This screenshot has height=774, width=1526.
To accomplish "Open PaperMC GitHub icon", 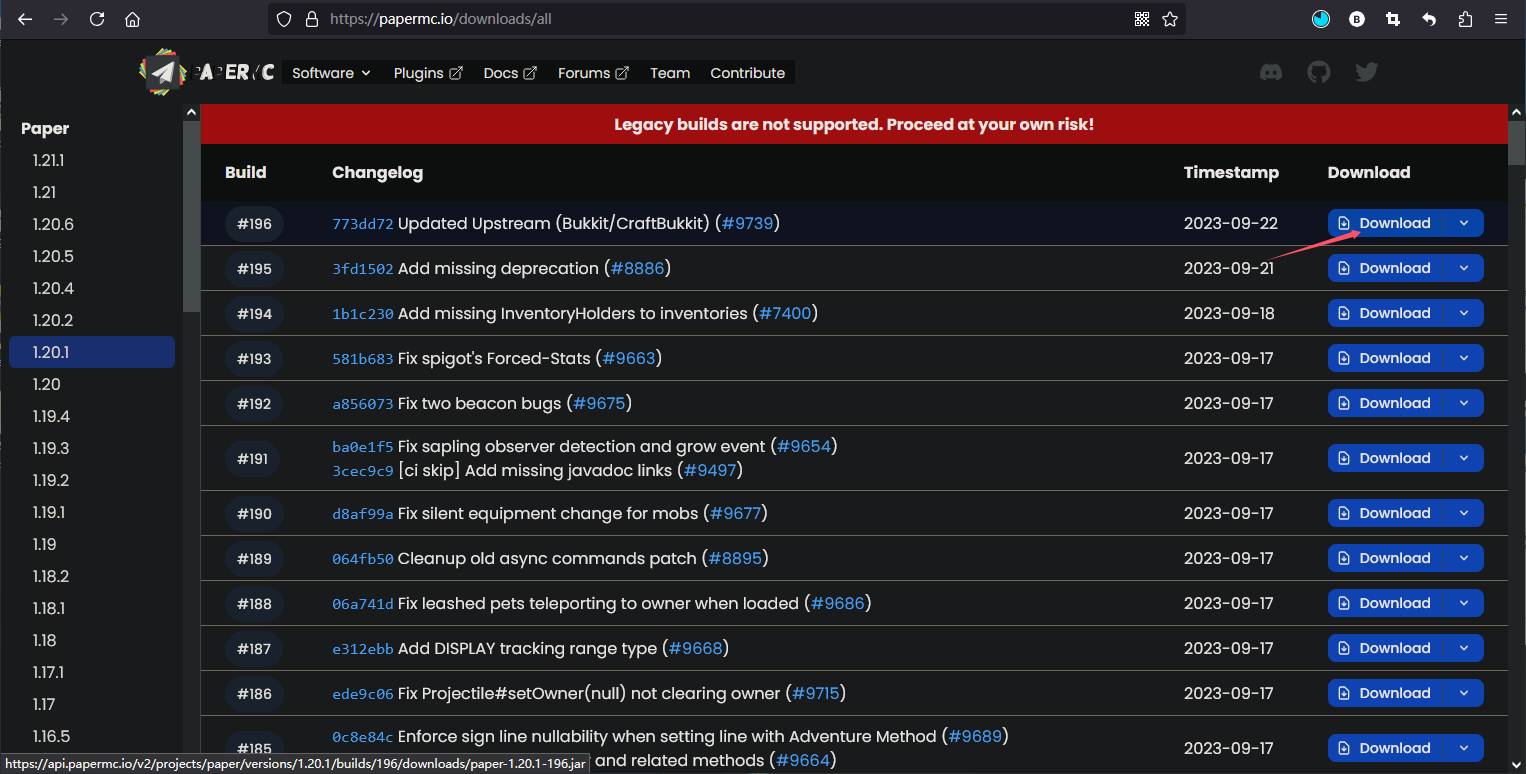I will click(x=1319, y=72).
